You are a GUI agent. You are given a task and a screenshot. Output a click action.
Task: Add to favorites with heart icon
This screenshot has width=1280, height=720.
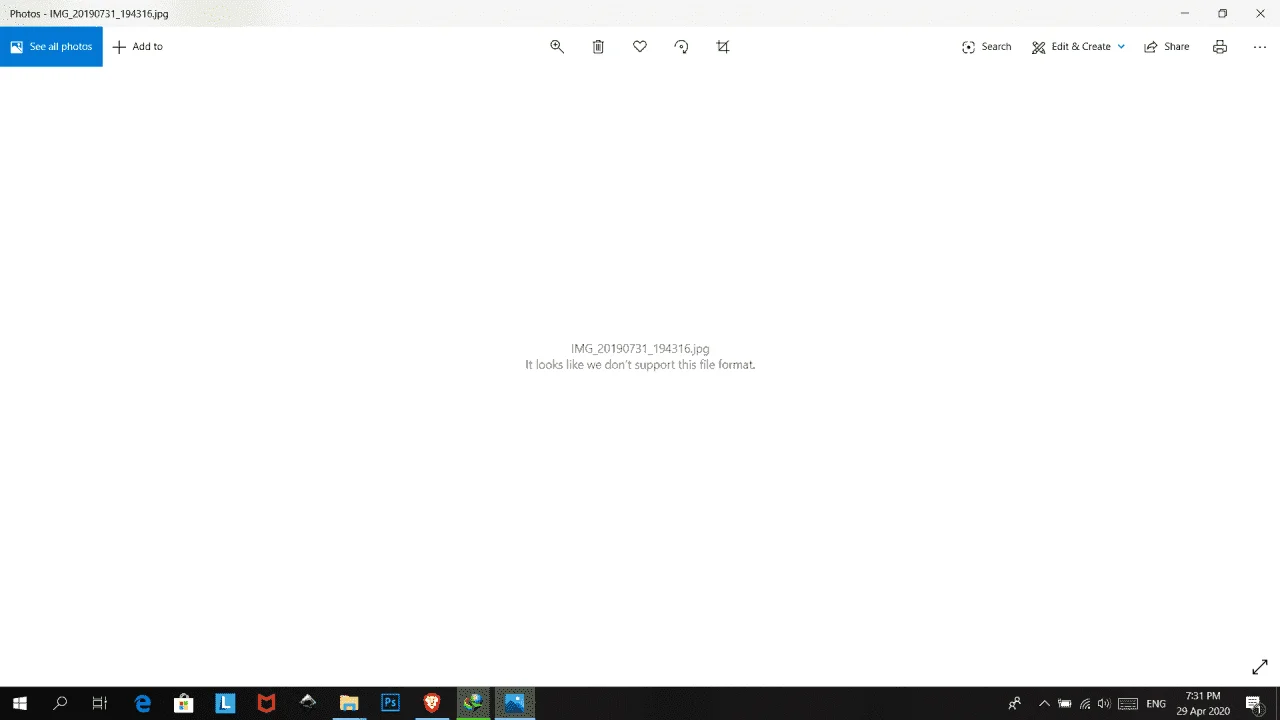tap(640, 47)
